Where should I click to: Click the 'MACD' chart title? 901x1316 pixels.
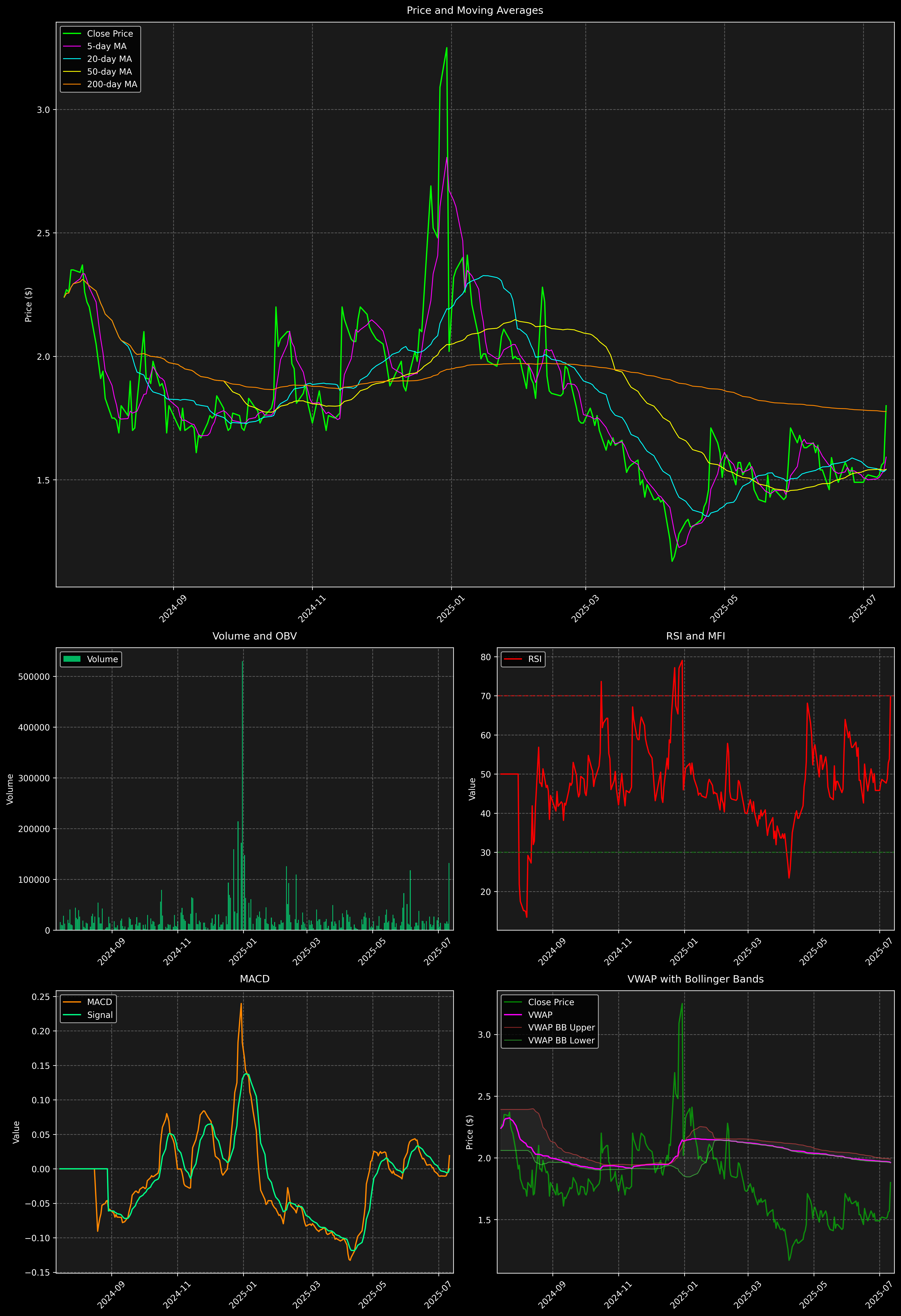[x=255, y=979]
